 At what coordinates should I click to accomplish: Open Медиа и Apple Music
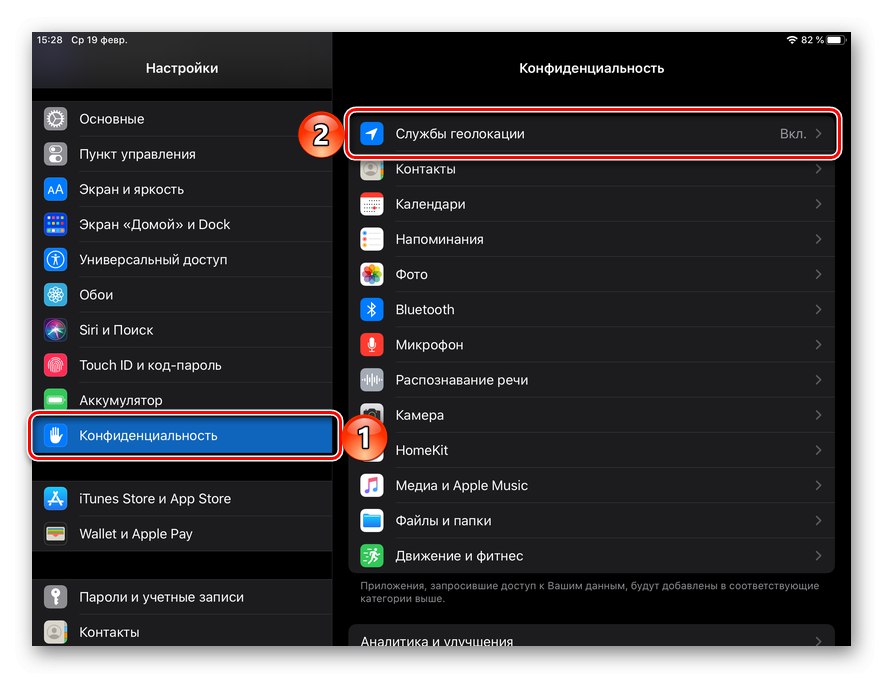pyautogui.click(x=591, y=485)
